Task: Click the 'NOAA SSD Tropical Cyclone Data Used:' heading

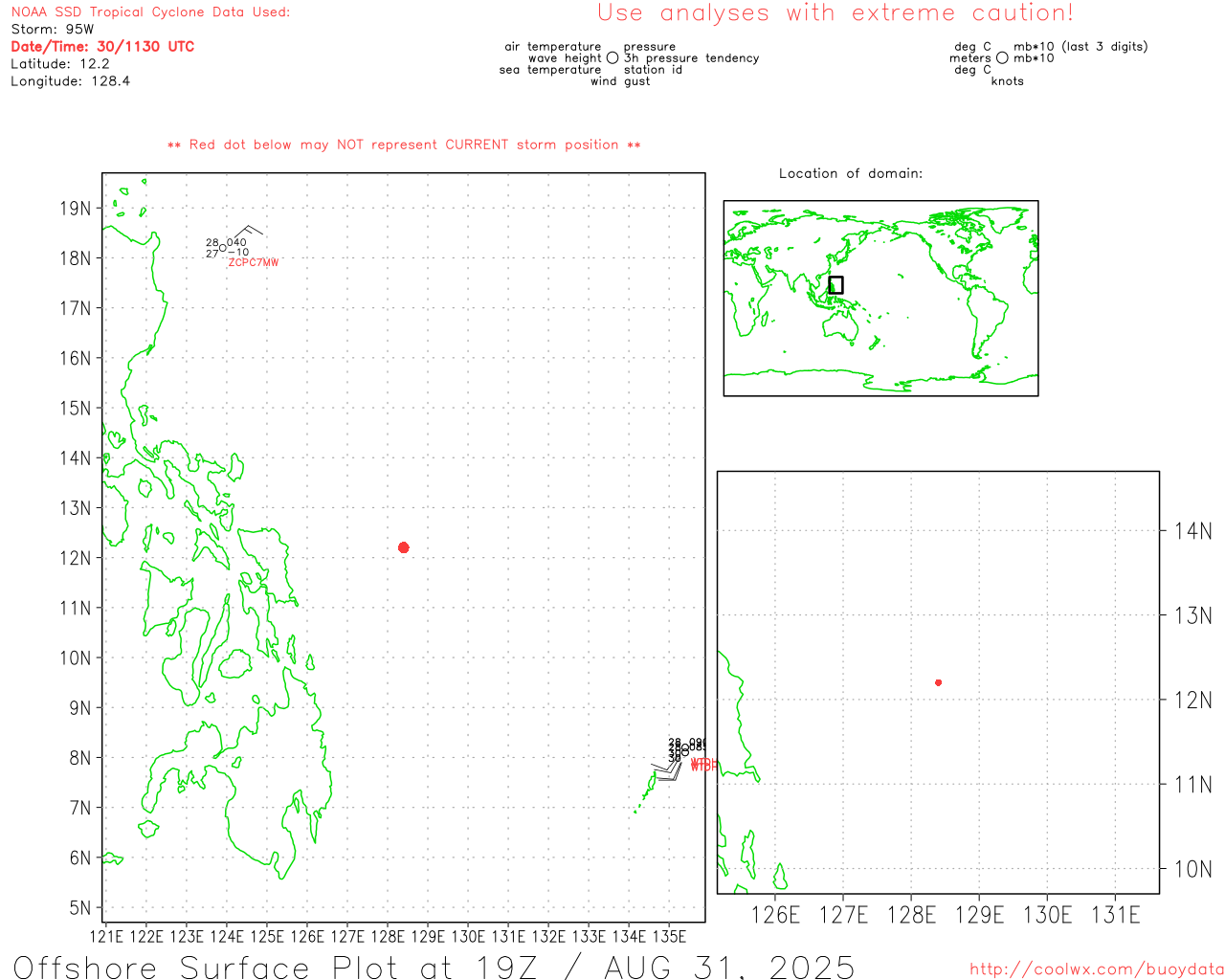Action: tap(150, 12)
